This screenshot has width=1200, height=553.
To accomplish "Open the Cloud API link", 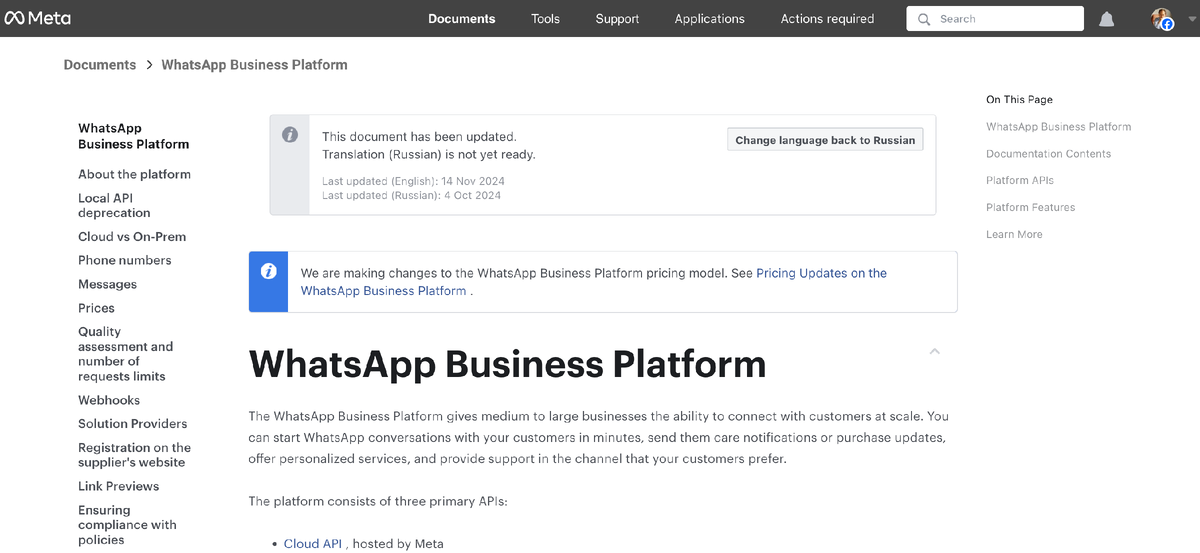I will [313, 544].
